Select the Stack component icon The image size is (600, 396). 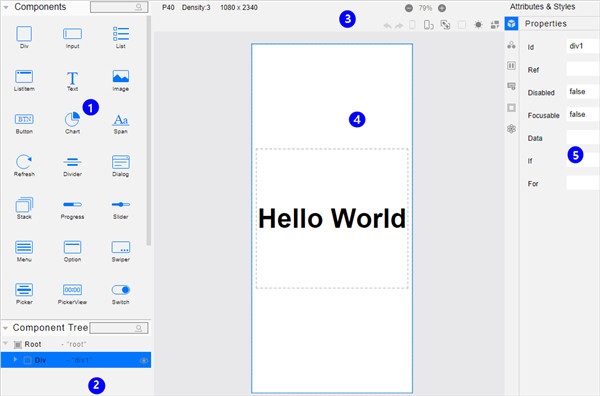24,205
